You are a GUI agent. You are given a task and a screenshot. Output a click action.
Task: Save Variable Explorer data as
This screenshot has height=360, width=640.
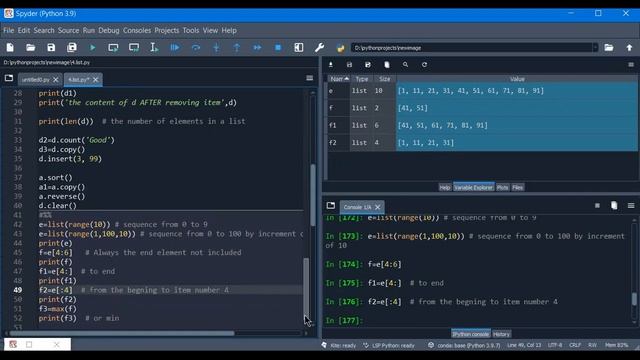pyautogui.click(x=368, y=64)
